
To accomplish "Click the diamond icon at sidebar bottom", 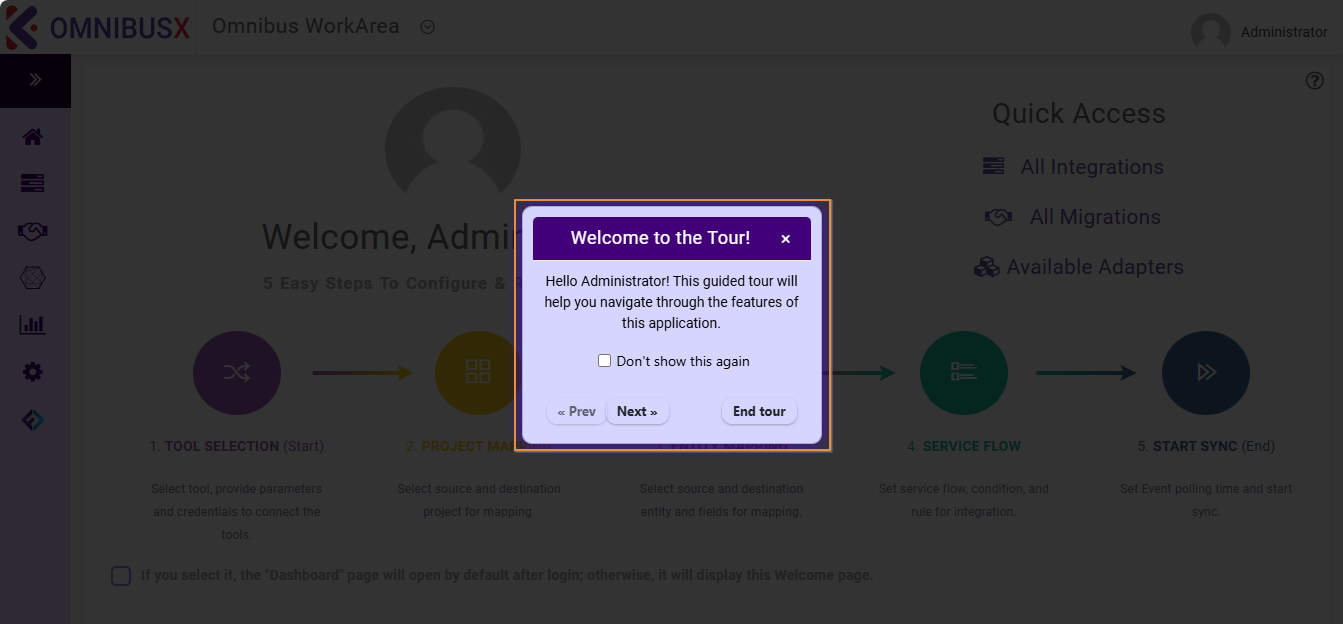I will coord(32,420).
